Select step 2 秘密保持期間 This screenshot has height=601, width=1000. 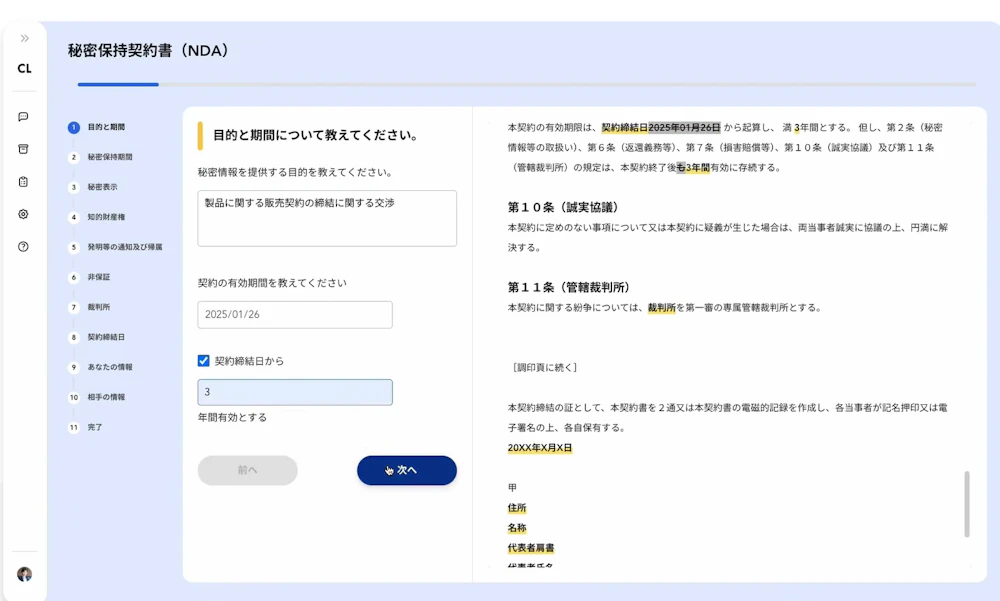[x=110, y=158]
